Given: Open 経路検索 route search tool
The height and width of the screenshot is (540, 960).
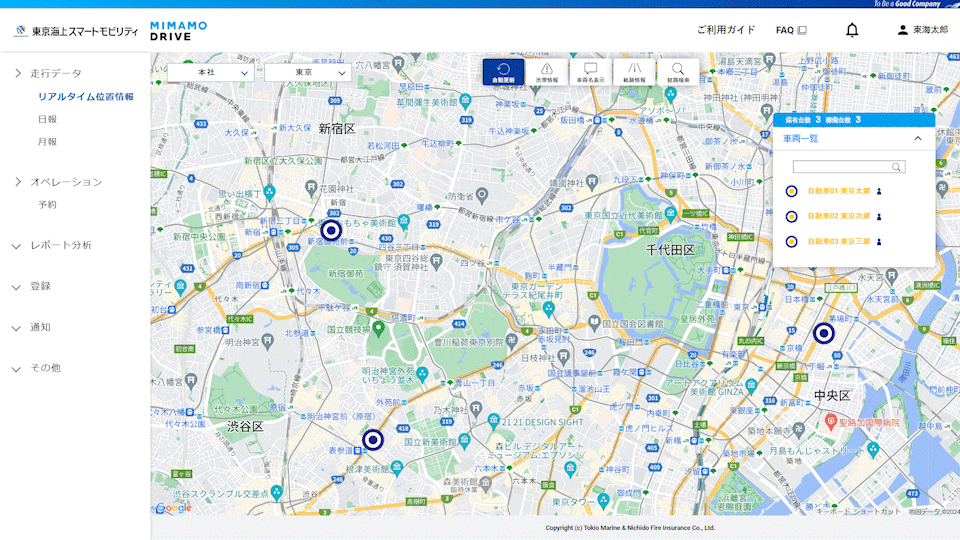Looking at the screenshot, I should click(x=678, y=72).
